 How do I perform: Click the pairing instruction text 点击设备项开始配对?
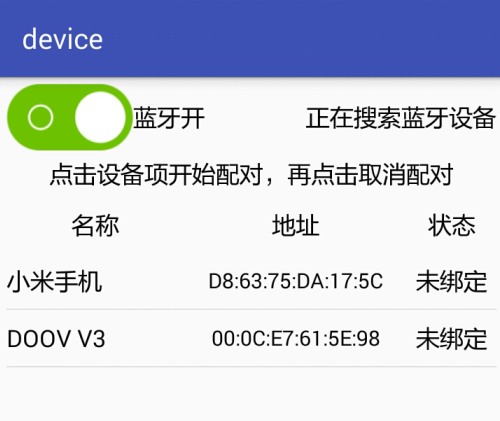click(156, 174)
